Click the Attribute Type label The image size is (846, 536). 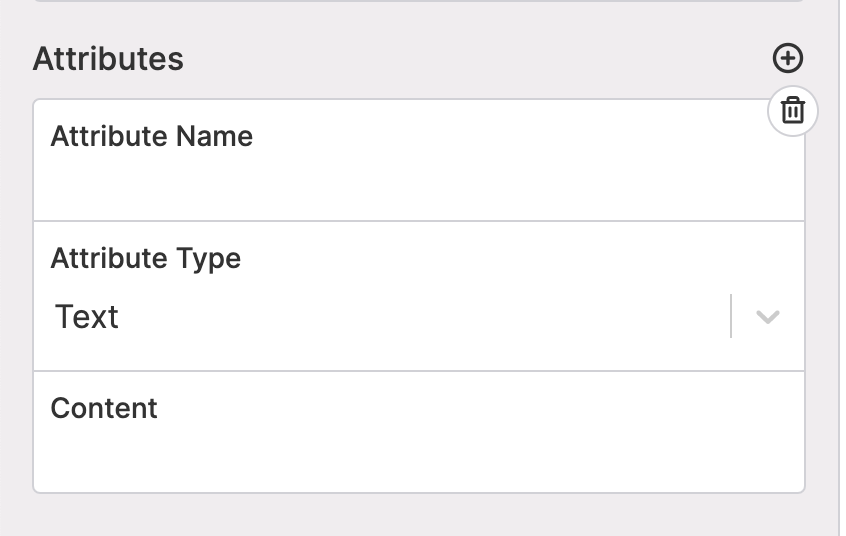tap(146, 259)
